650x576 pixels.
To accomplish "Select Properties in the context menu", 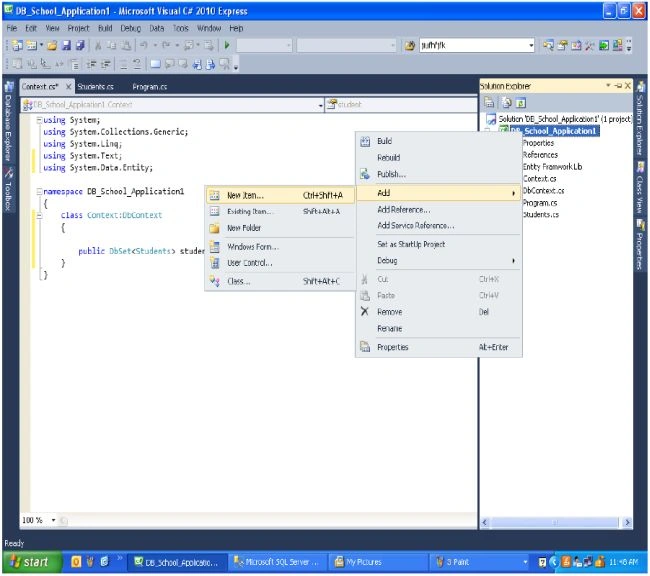I will coord(439,347).
